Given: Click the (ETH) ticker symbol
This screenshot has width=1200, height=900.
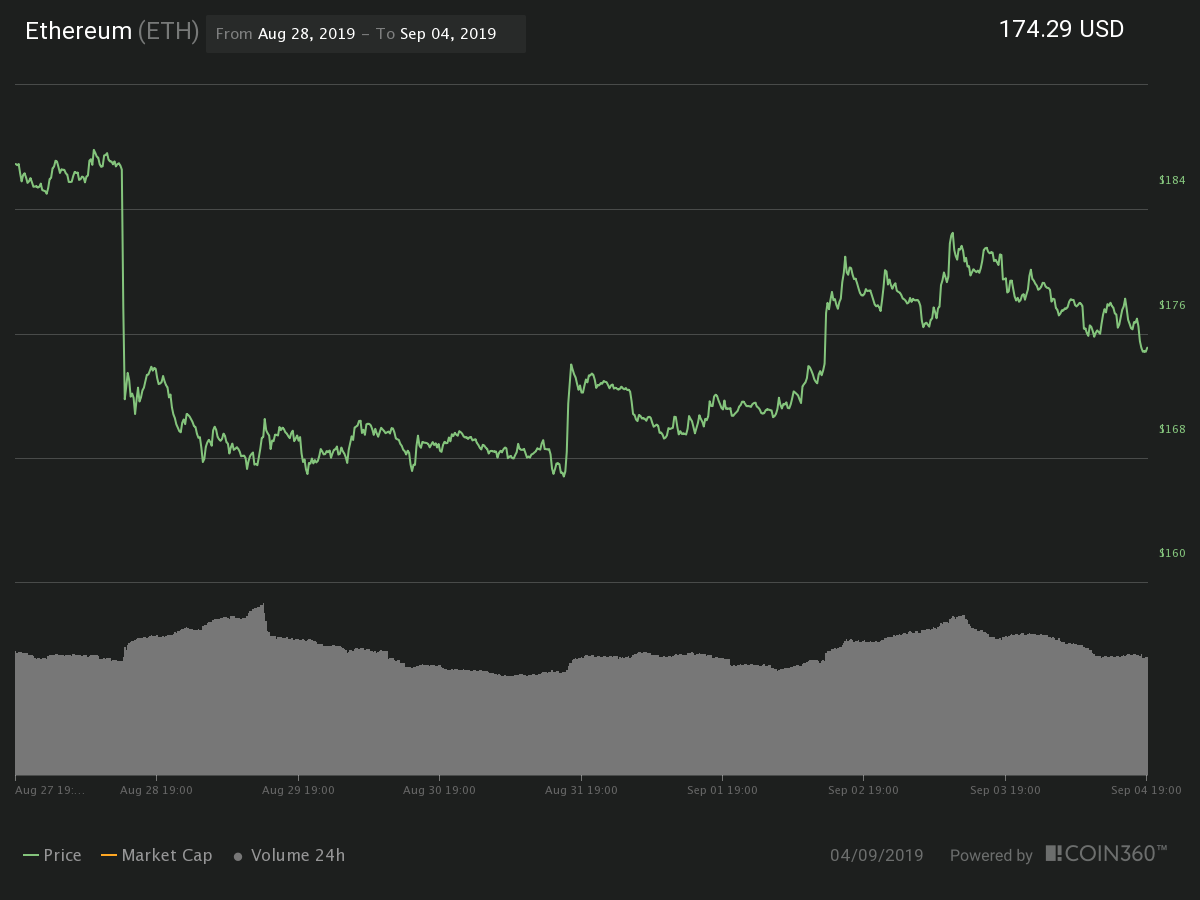Looking at the screenshot, I should click(x=169, y=31).
